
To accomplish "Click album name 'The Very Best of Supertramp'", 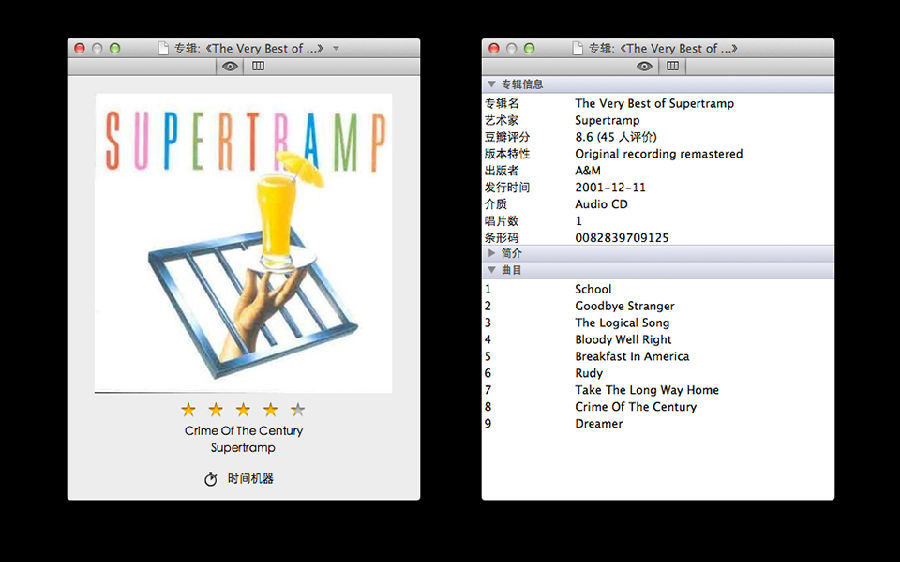I will tap(654, 103).
